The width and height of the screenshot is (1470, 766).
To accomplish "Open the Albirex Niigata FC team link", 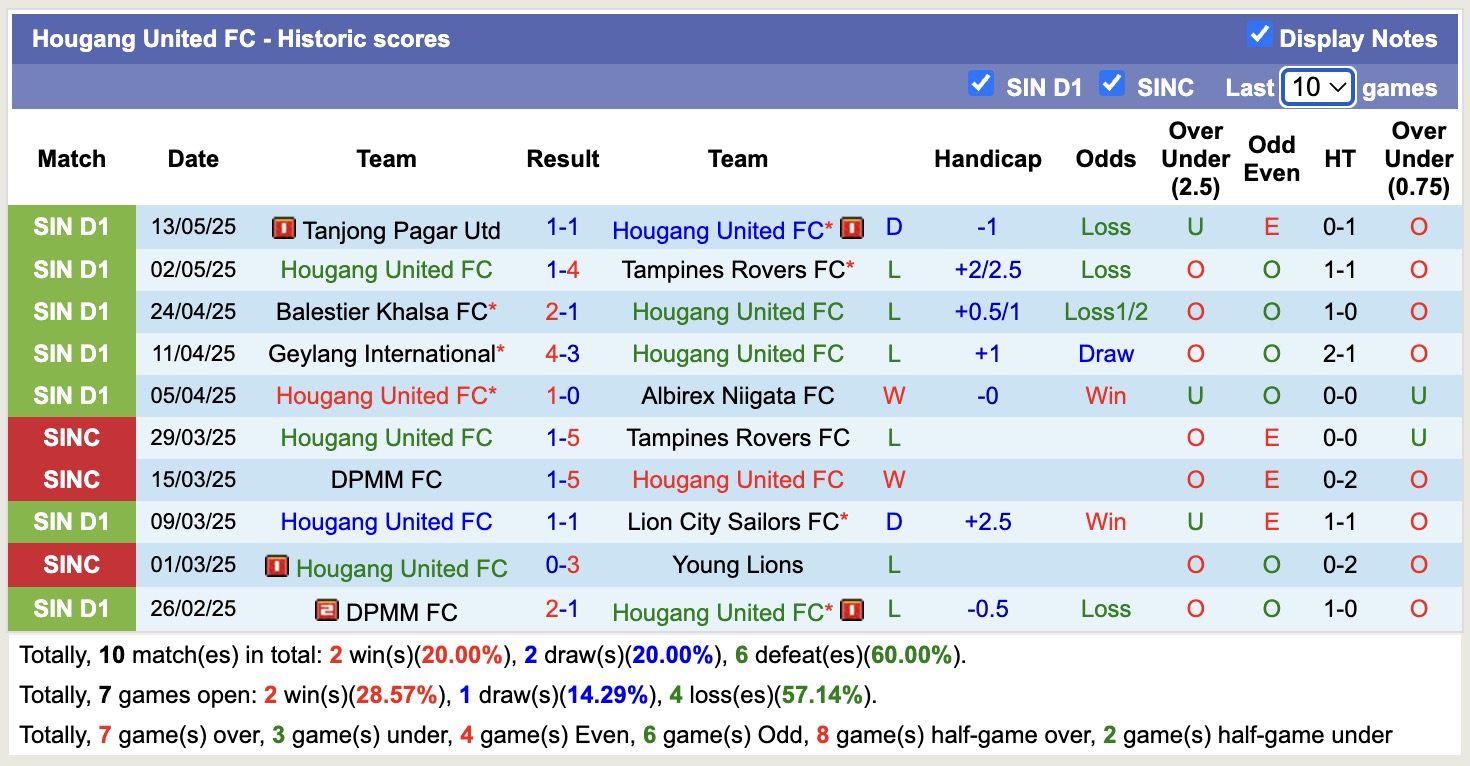I will coord(738,396).
